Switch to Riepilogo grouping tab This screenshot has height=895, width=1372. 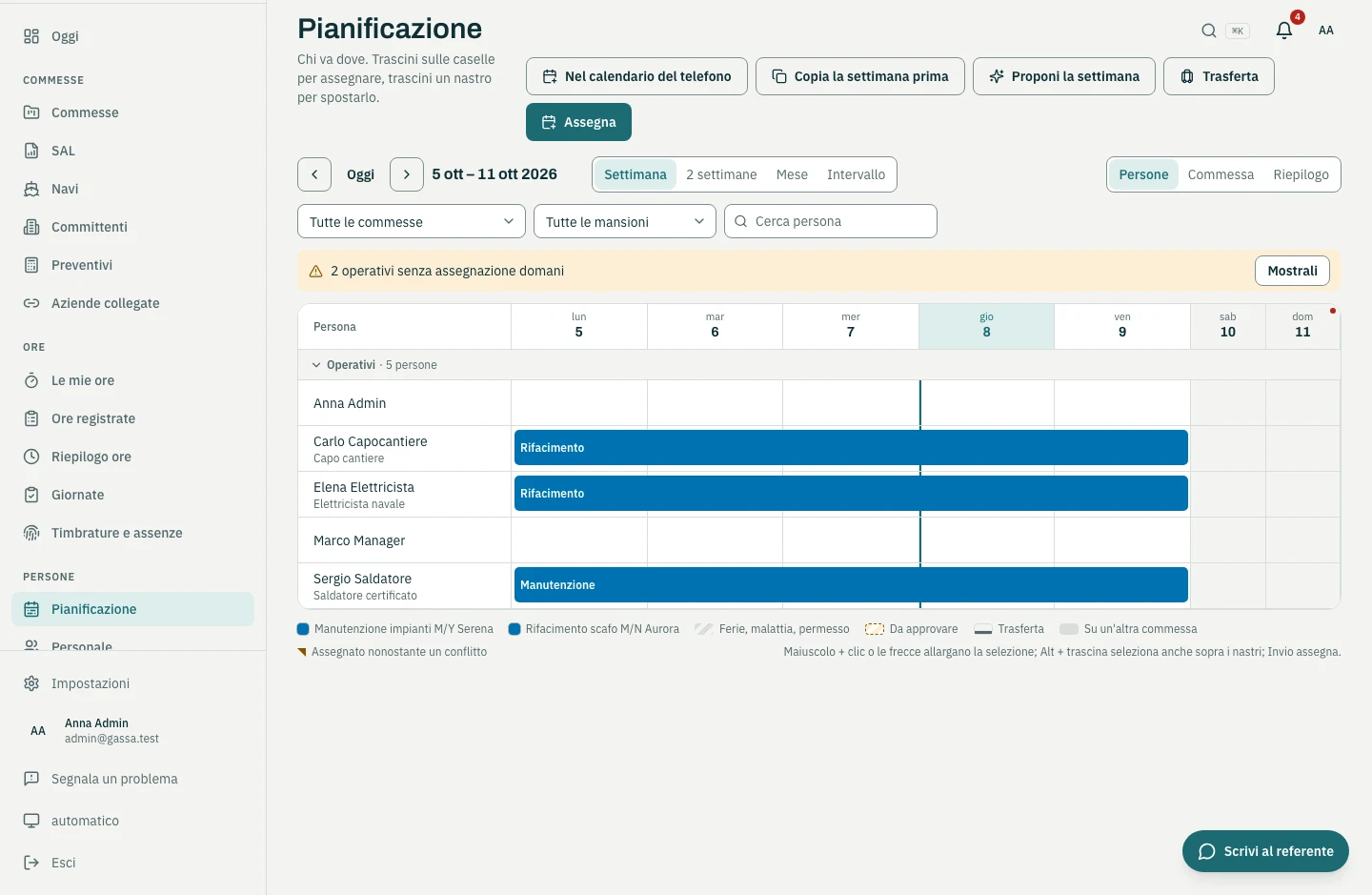pyautogui.click(x=1301, y=174)
